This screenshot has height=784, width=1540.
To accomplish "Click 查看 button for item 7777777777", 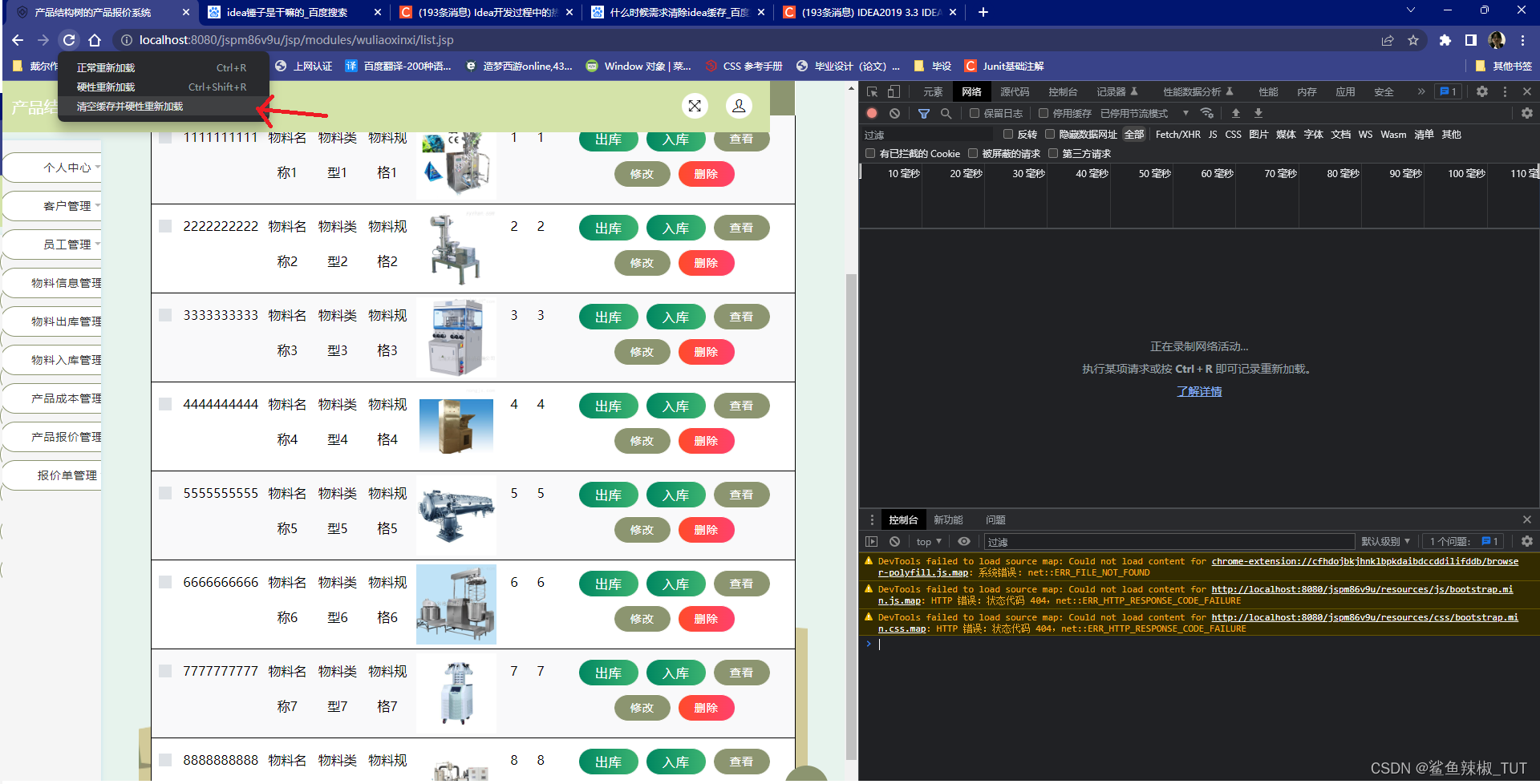I will click(x=742, y=673).
